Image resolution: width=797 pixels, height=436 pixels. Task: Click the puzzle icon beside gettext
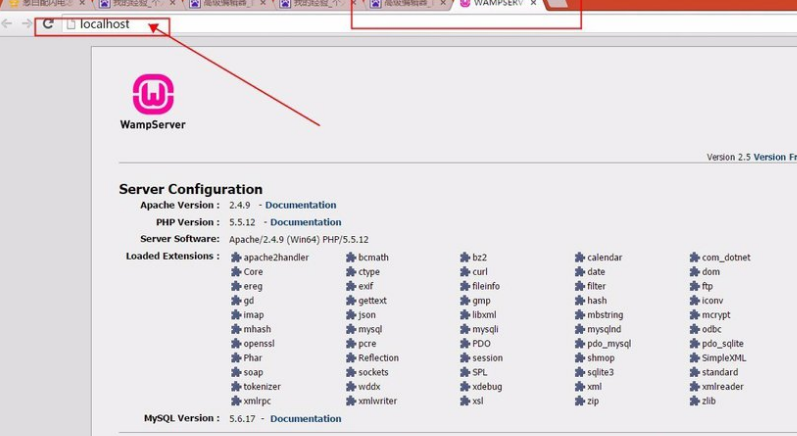pos(351,300)
